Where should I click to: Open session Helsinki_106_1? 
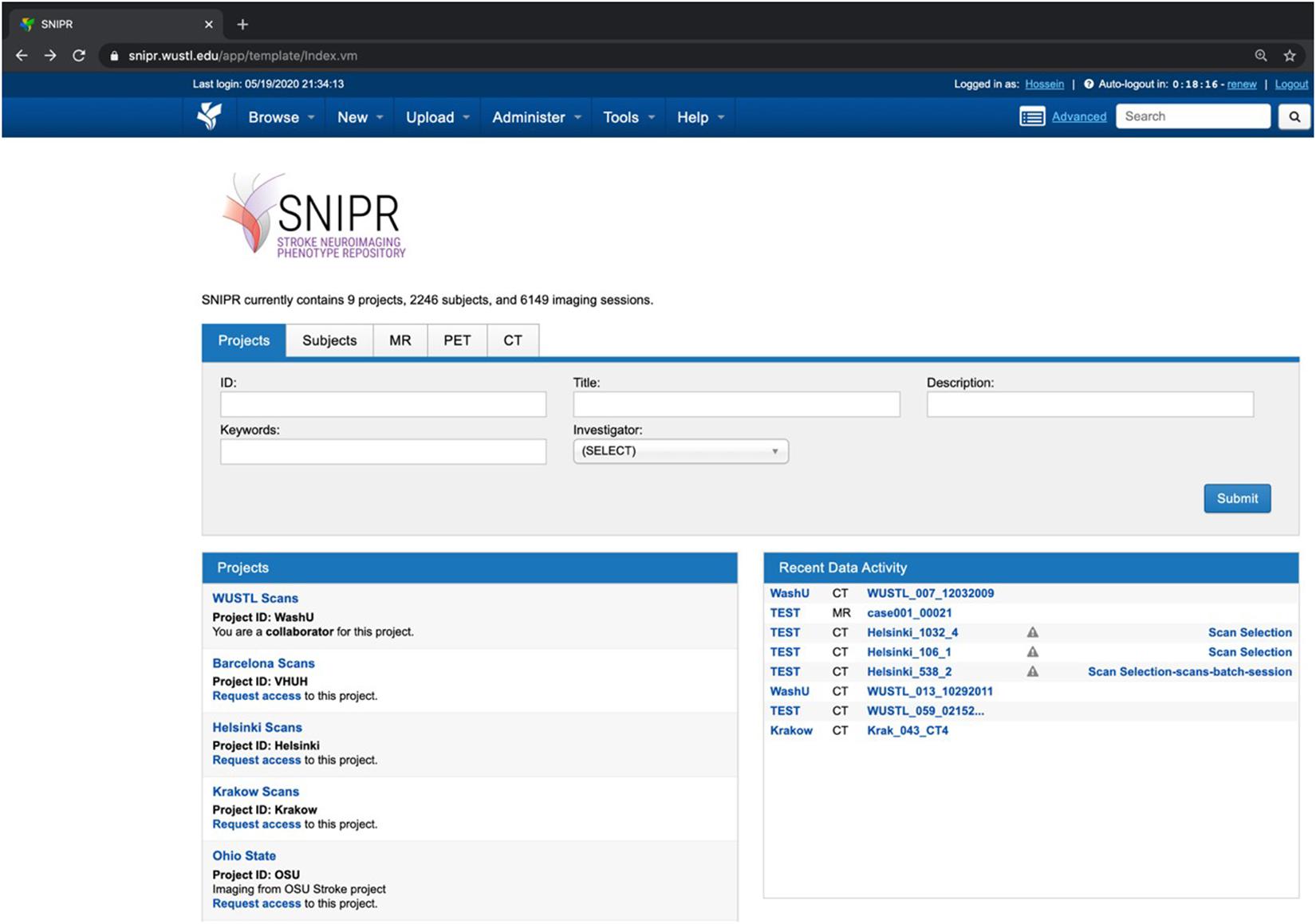909,652
